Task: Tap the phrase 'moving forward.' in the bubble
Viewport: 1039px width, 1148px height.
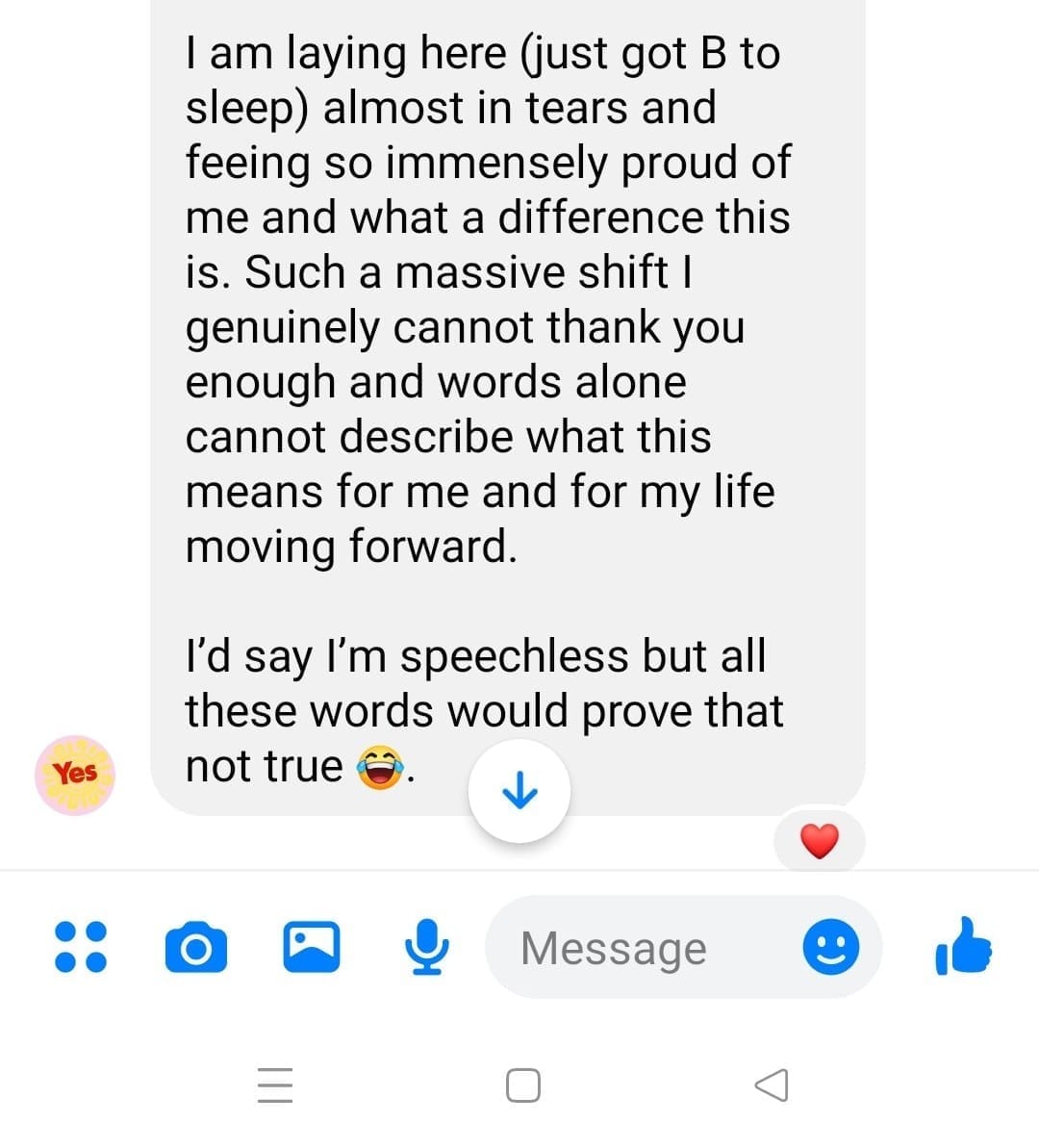Action: 351,547
